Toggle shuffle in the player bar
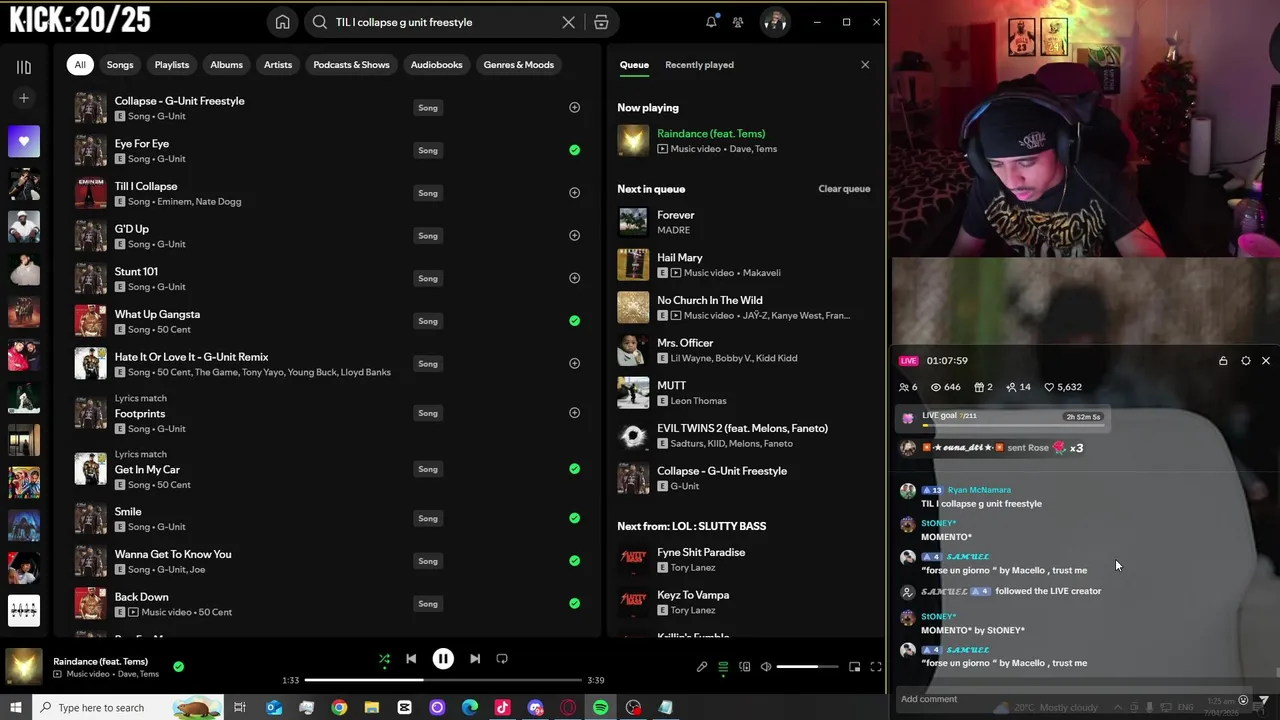This screenshot has width=1280, height=720. [384, 659]
